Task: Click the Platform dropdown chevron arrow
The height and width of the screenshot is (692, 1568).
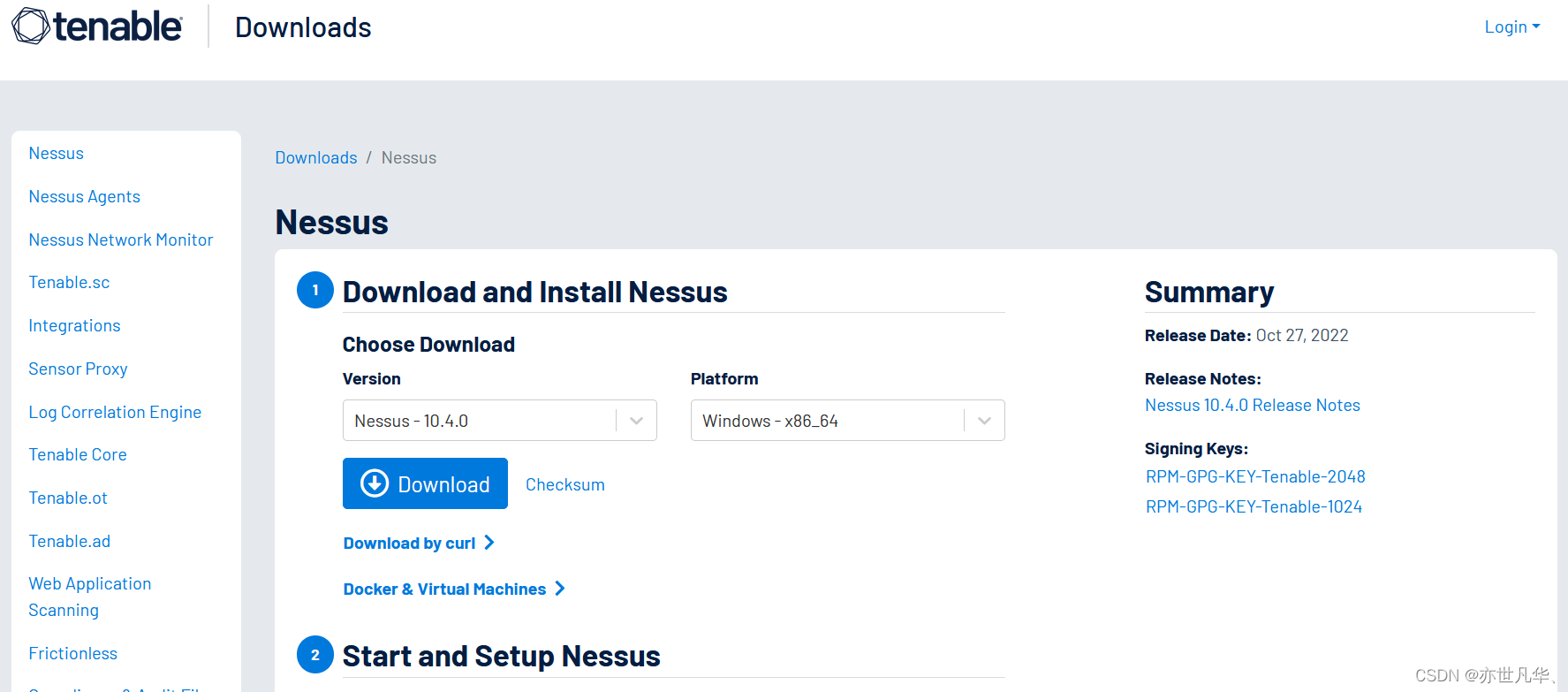Action: click(x=984, y=421)
